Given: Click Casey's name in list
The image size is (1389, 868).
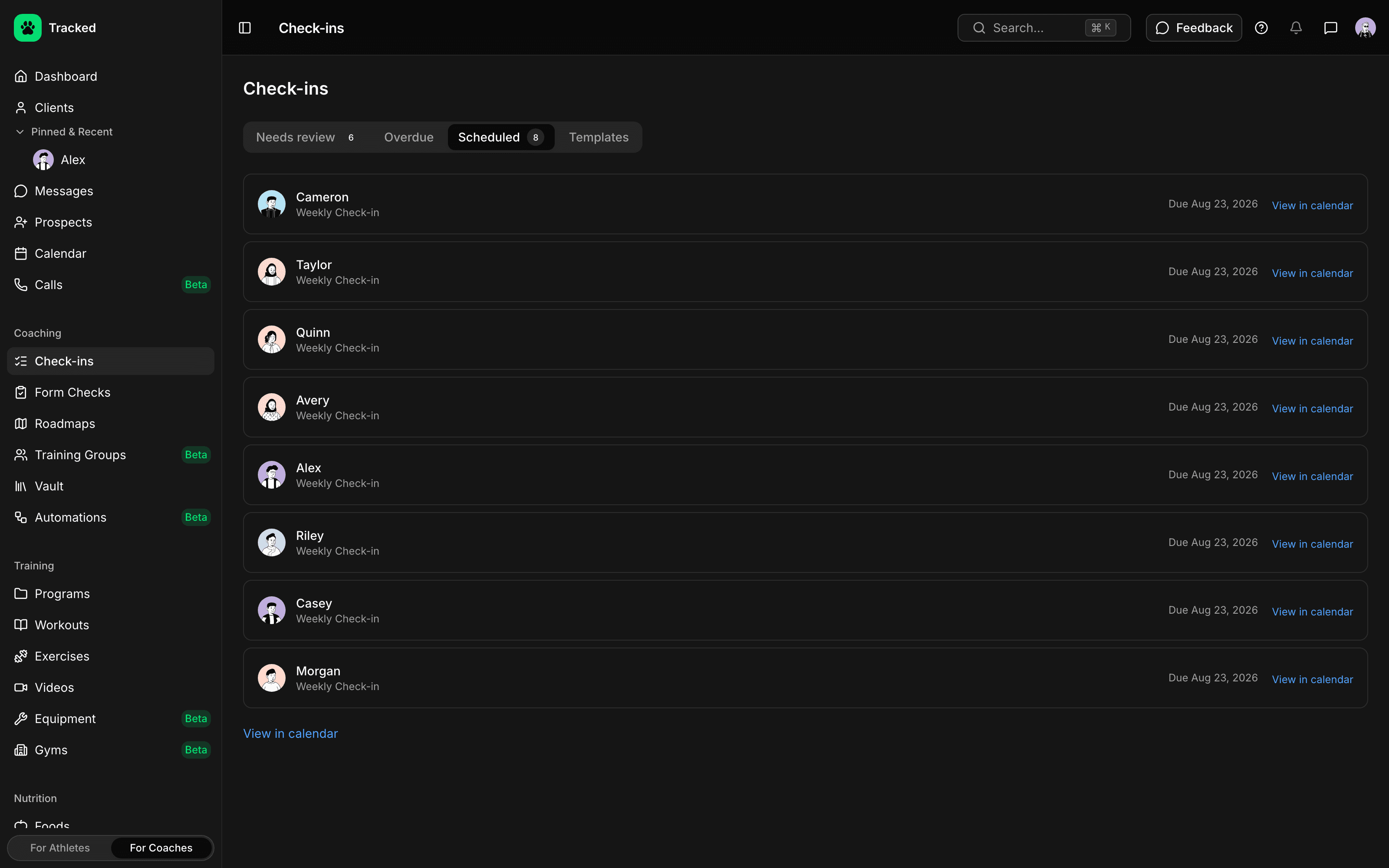Looking at the screenshot, I should (314, 603).
